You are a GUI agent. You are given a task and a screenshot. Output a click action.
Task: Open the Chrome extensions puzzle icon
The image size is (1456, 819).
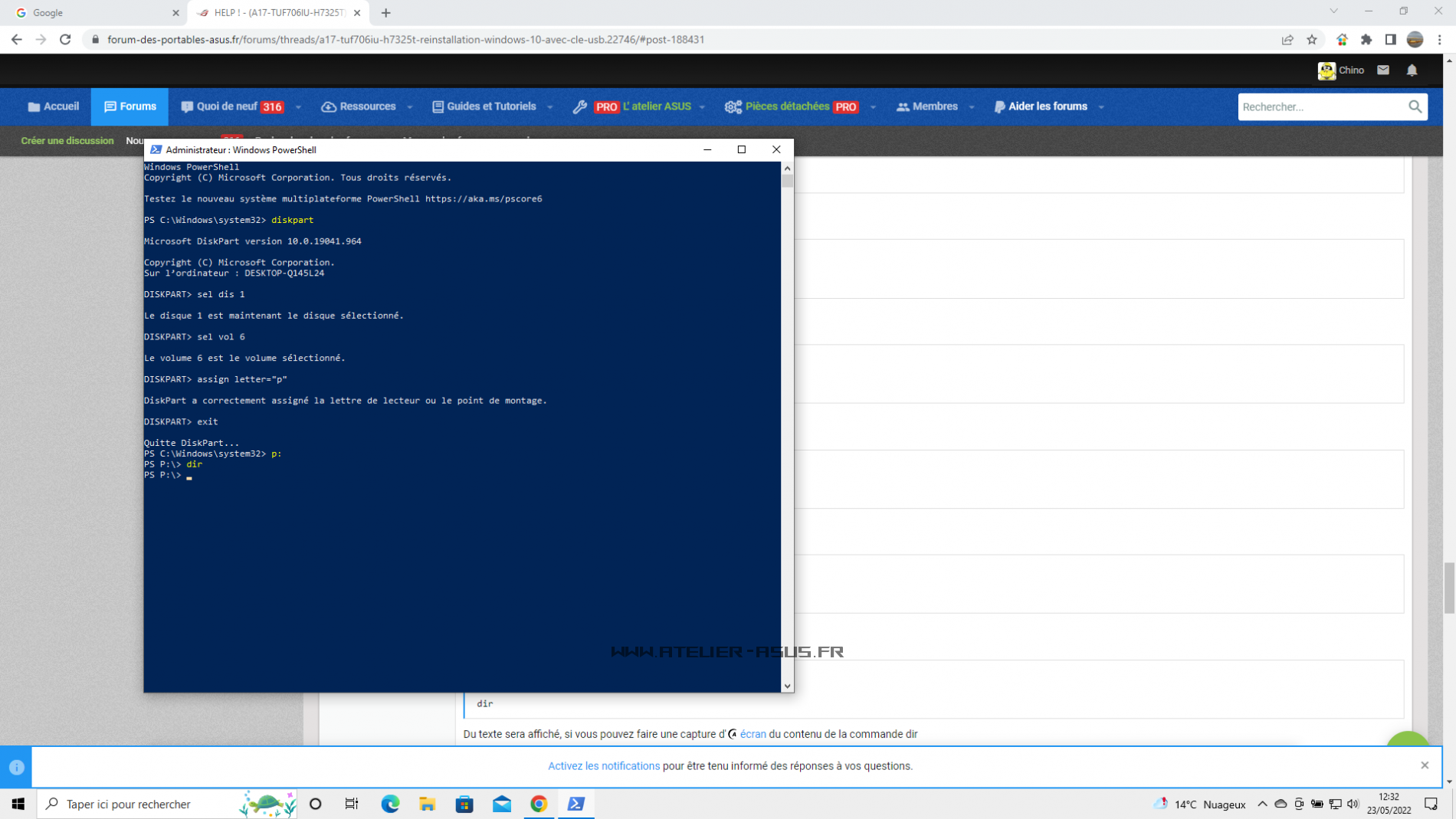pyautogui.click(x=1366, y=40)
